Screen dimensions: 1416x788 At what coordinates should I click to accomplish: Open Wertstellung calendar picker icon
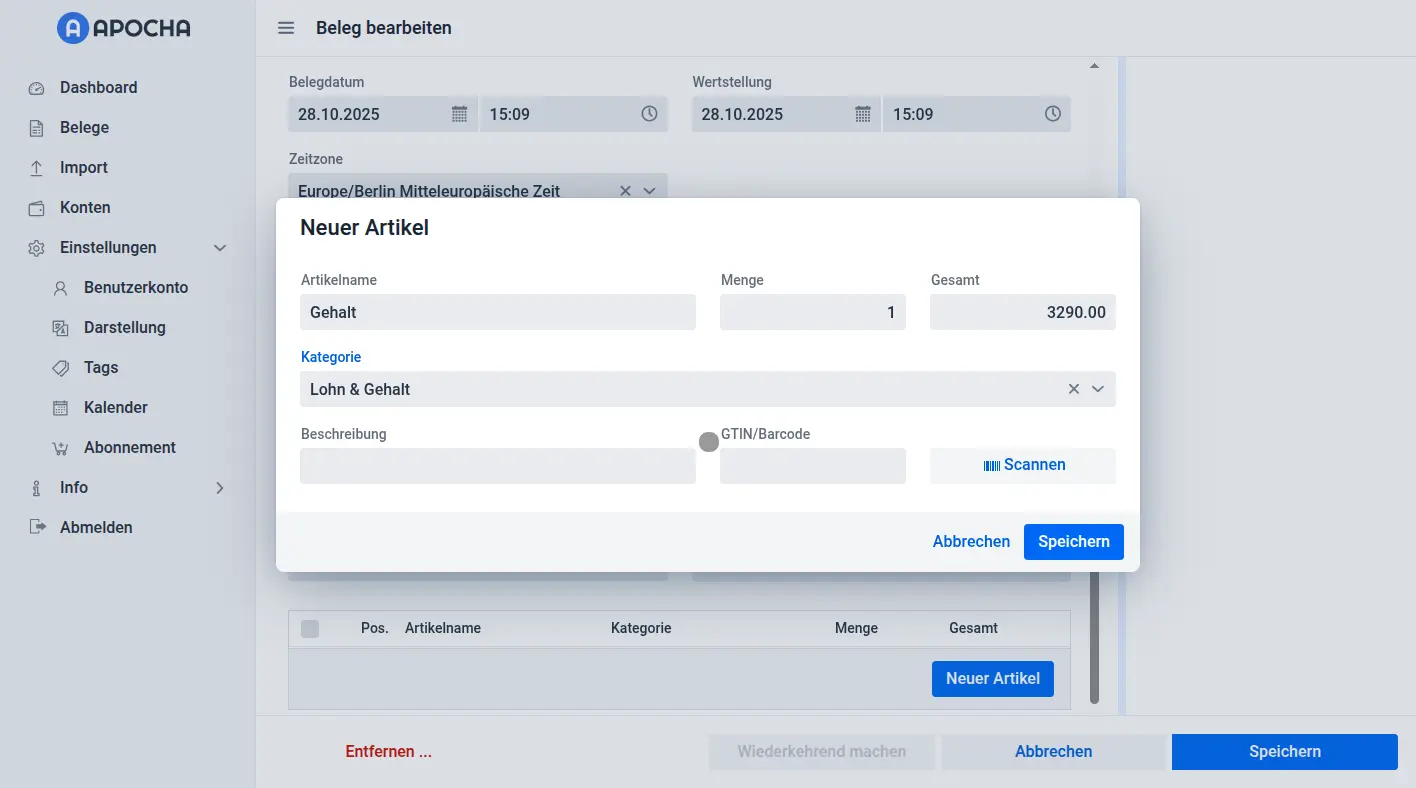863,114
